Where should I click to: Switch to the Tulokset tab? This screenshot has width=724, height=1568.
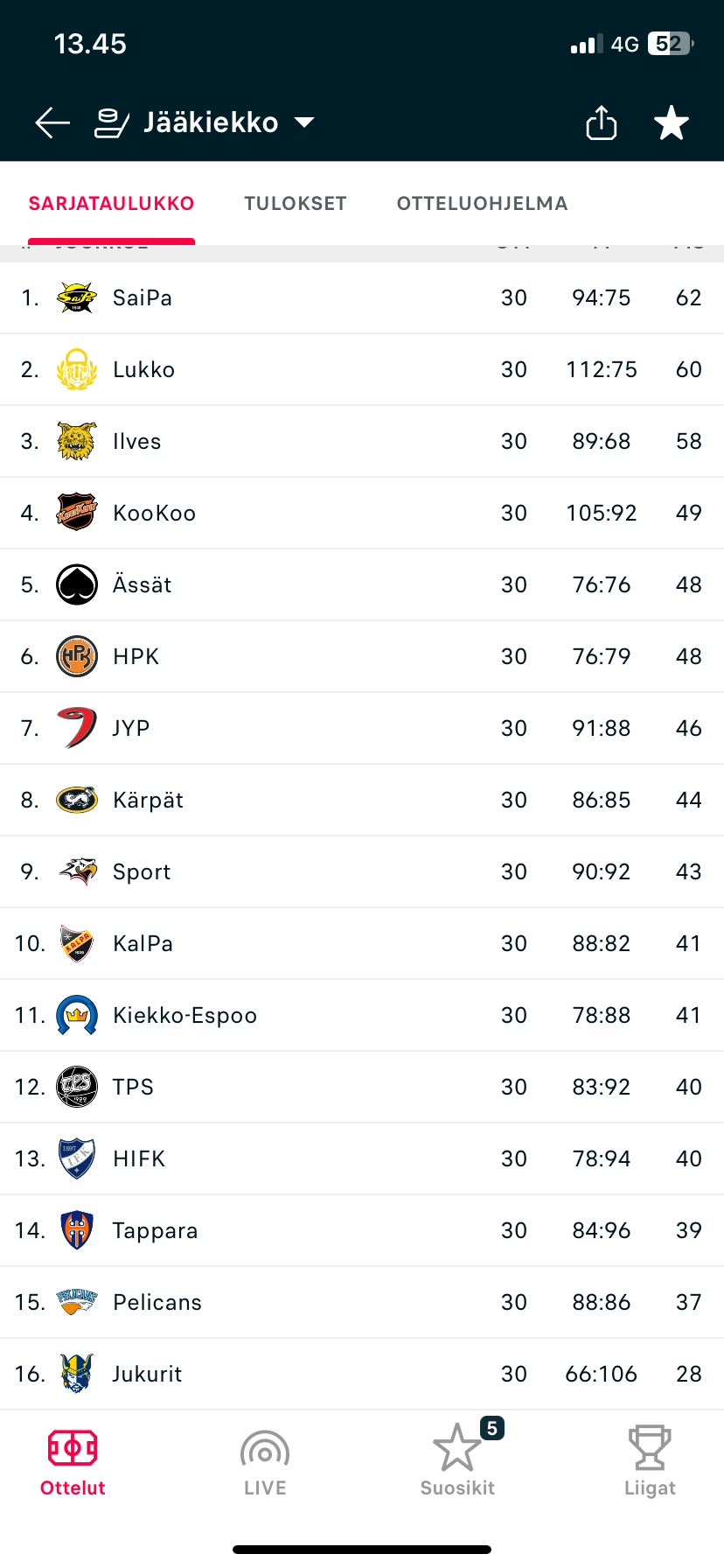point(296,204)
